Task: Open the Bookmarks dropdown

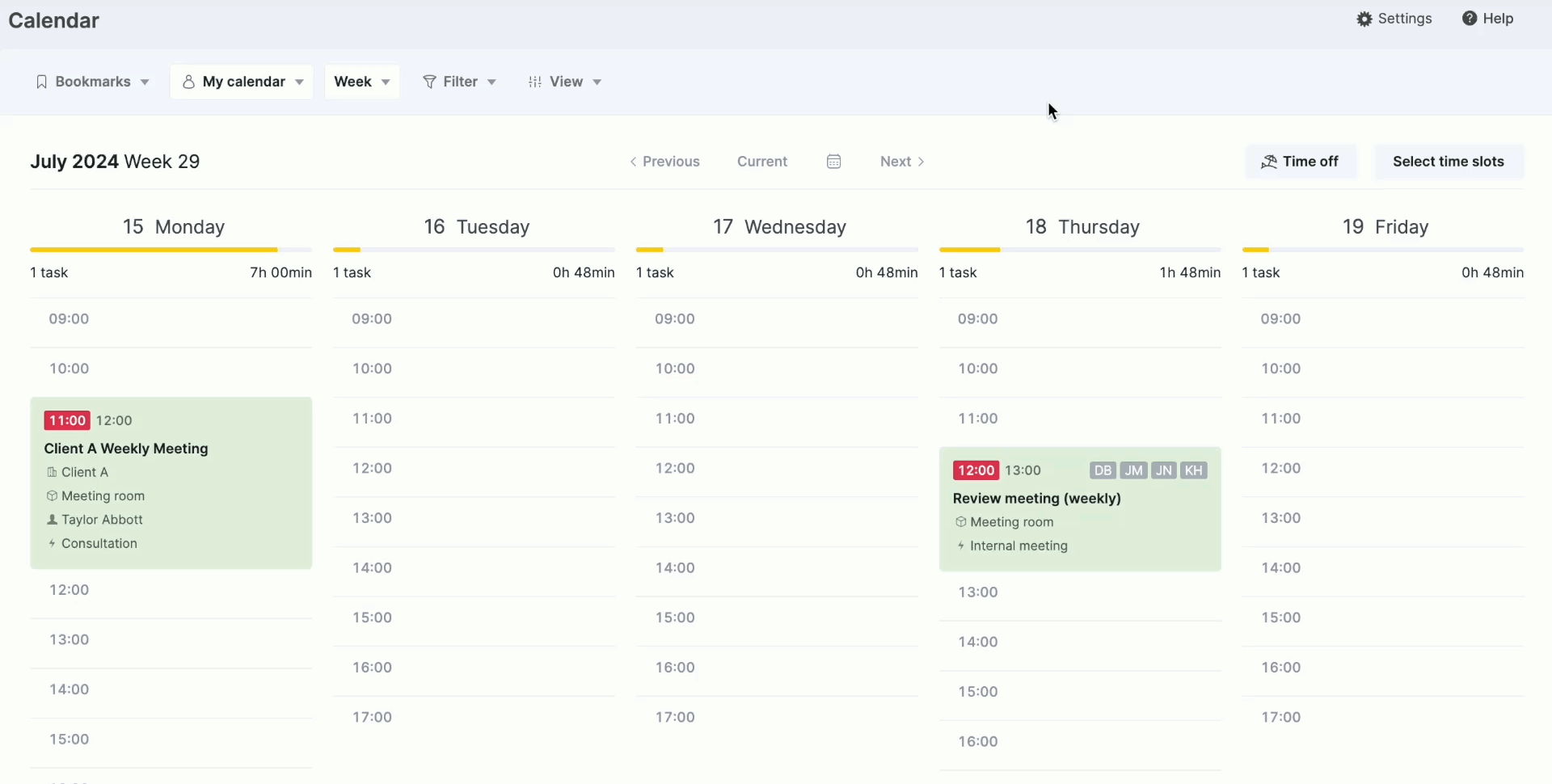Action: click(x=92, y=82)
